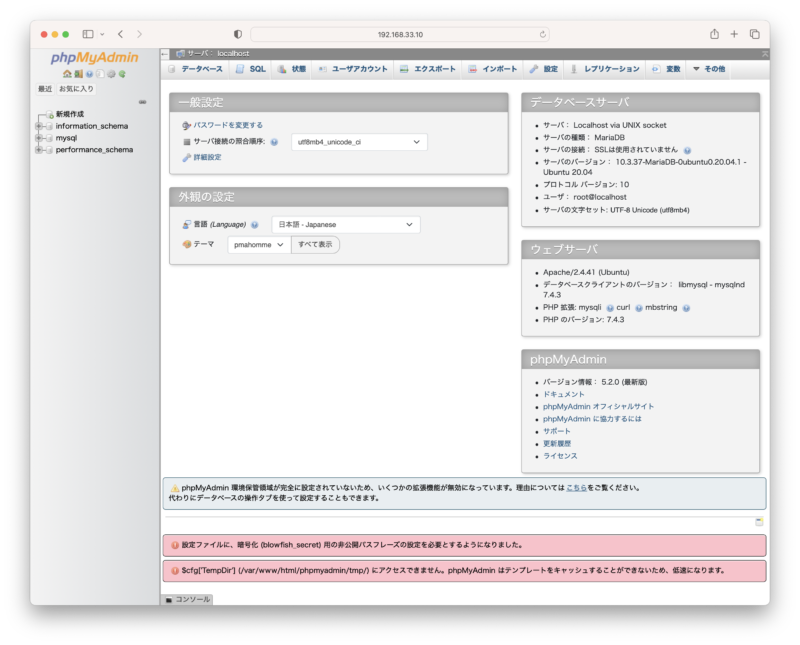Image resolution: width=800 pixels, height=645 pixels.
Task: Open the ライセンス link
Action: coord(560,456)
